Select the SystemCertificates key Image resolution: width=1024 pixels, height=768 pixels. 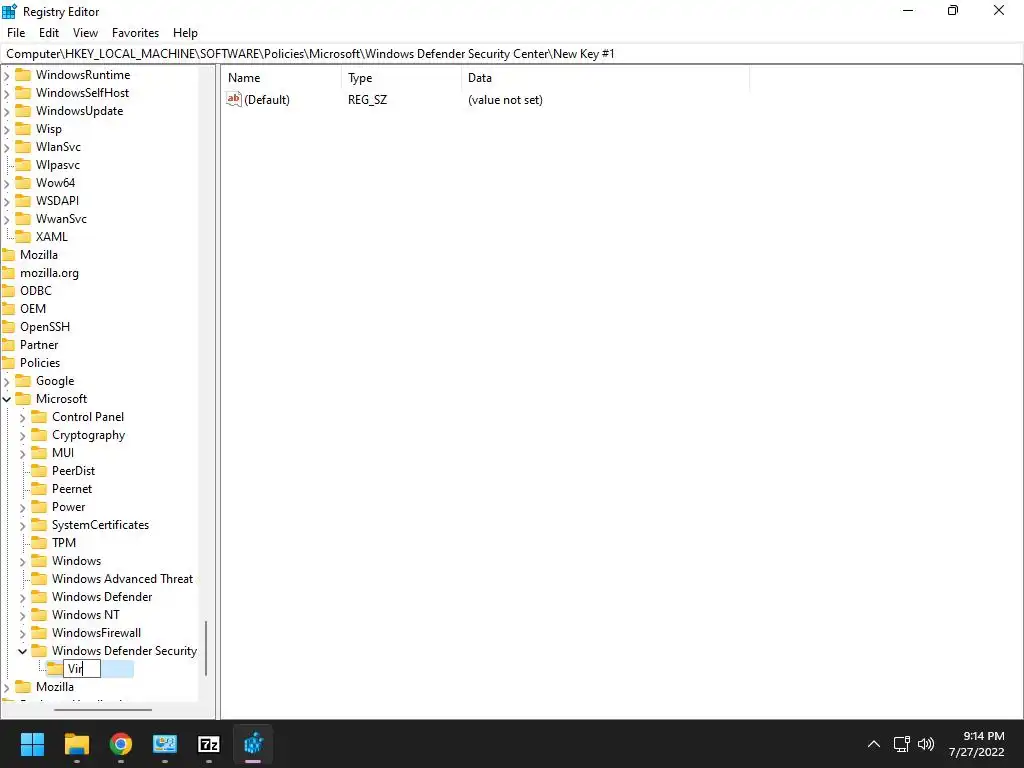click(101, 525)
